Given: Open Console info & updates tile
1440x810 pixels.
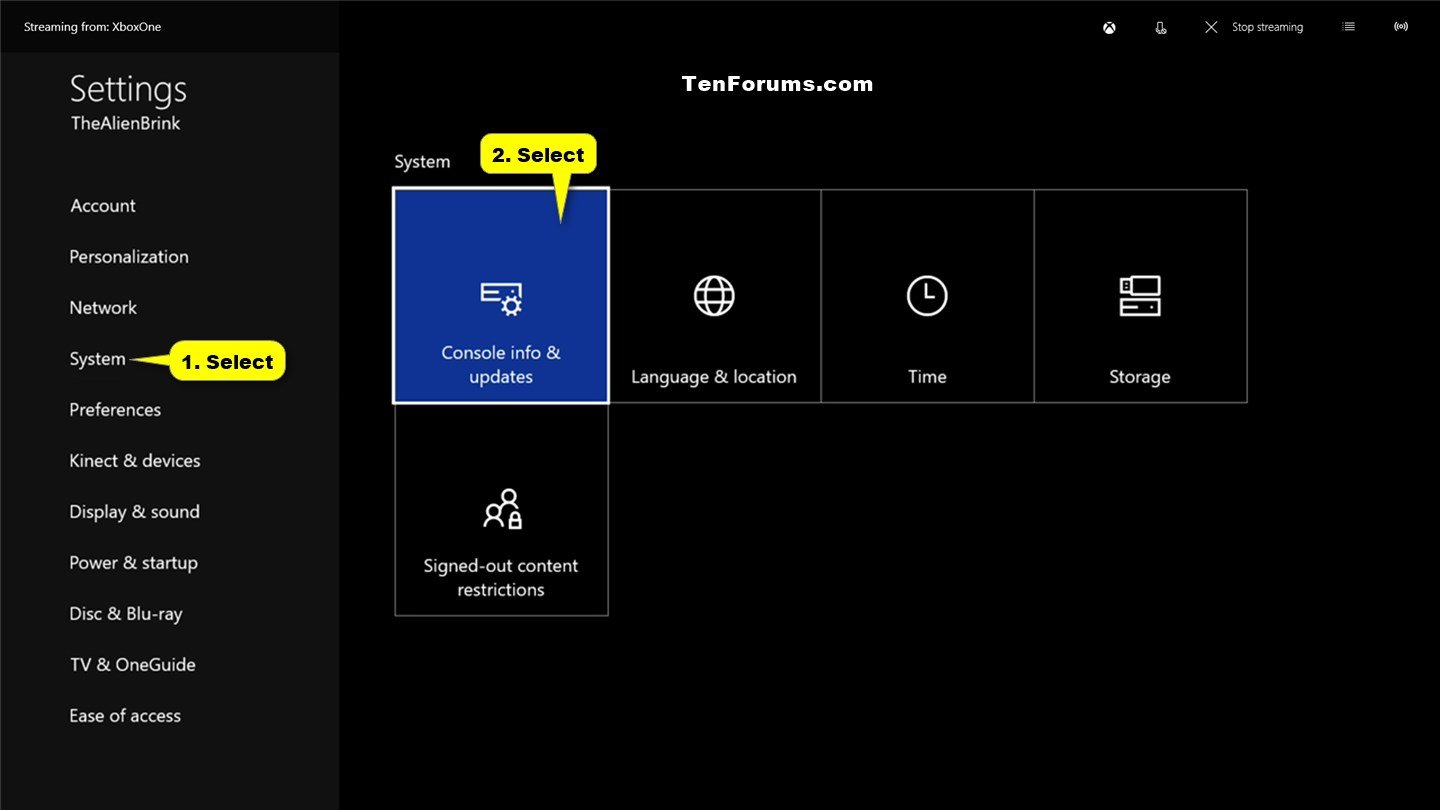Looking at the screenshot, I should coord(501,296).
